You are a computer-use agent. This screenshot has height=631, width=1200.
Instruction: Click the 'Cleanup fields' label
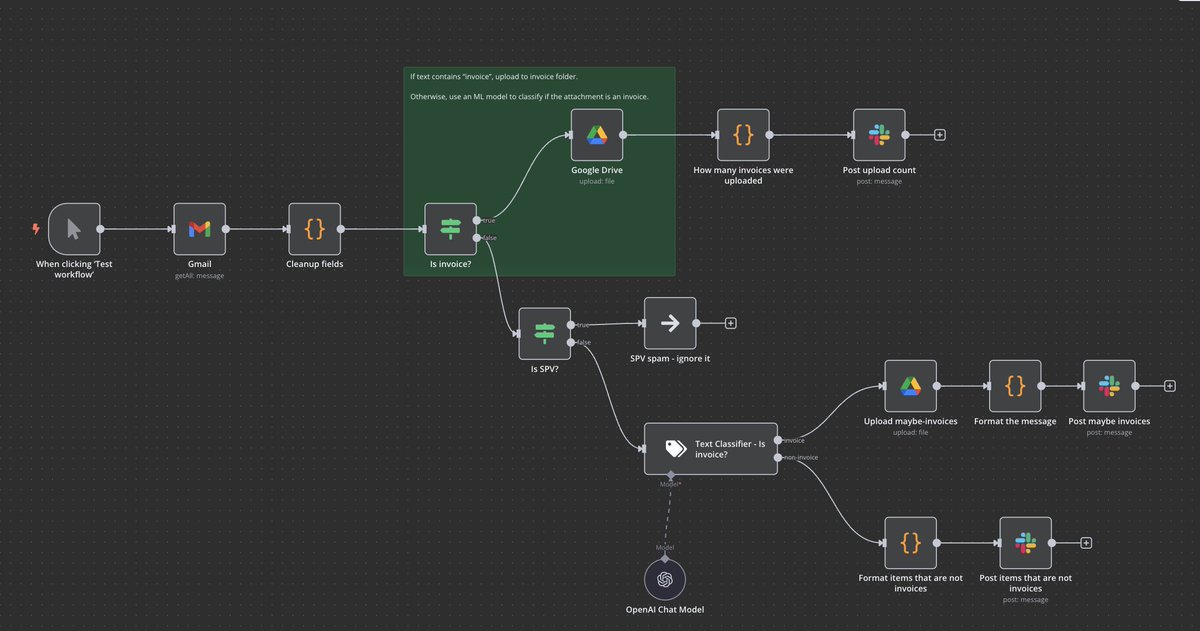[x=315, y=265]
